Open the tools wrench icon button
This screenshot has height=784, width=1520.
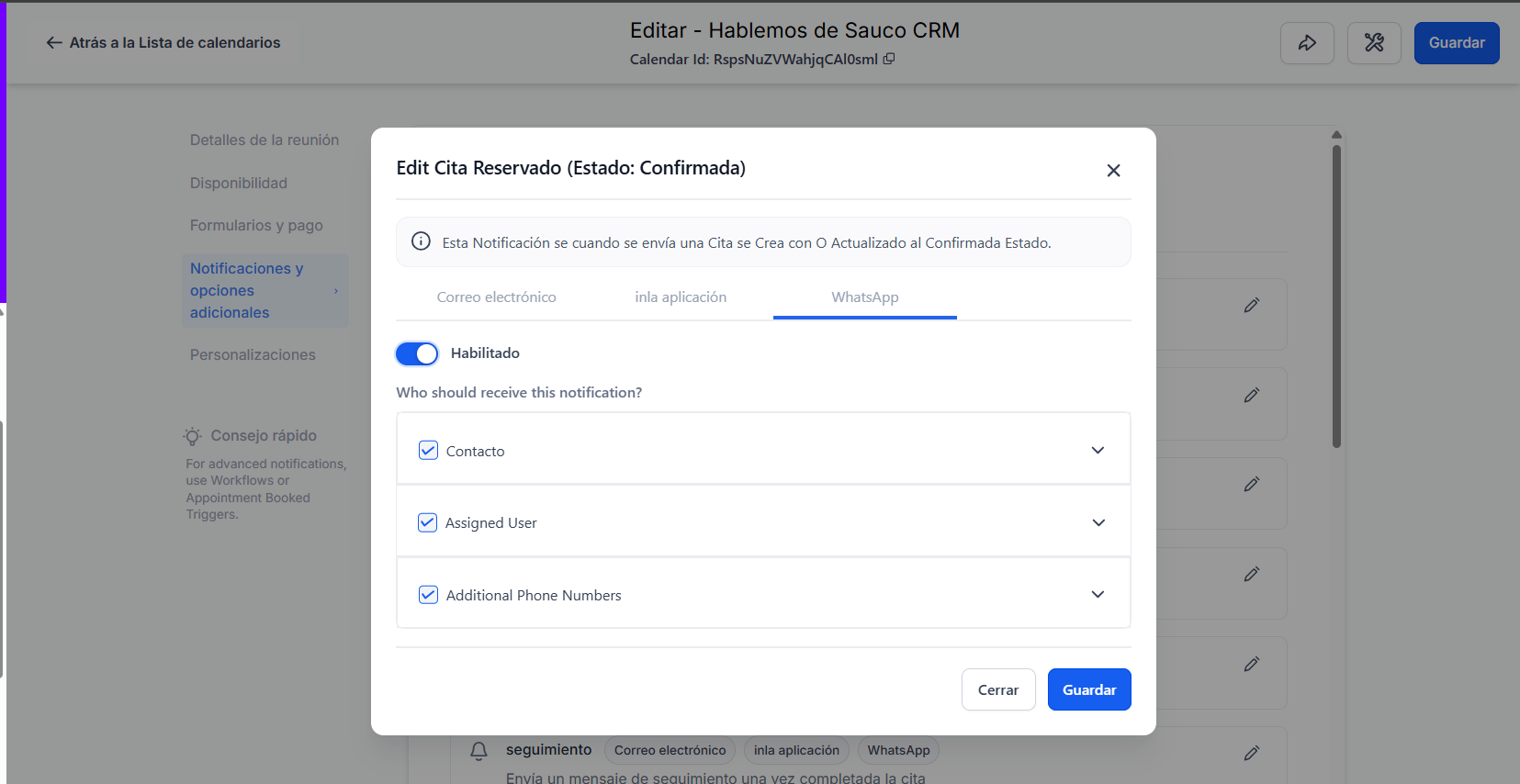1374,43
